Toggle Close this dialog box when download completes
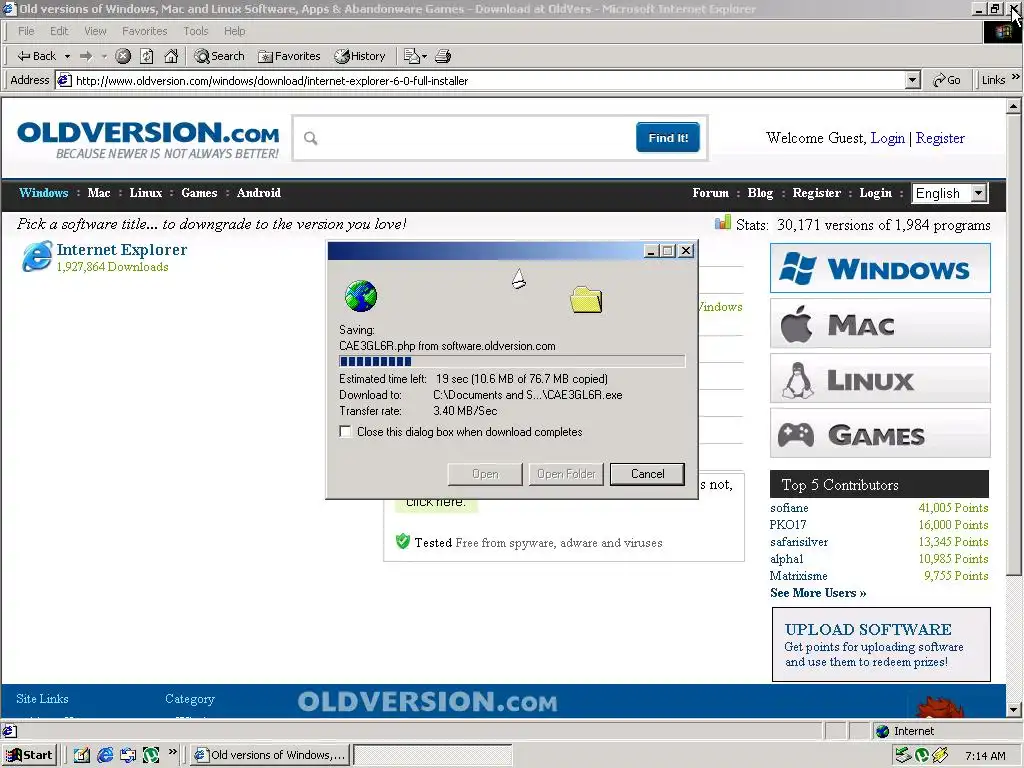The width and height of the screenshot is (1024, 768). coord(345,432)
